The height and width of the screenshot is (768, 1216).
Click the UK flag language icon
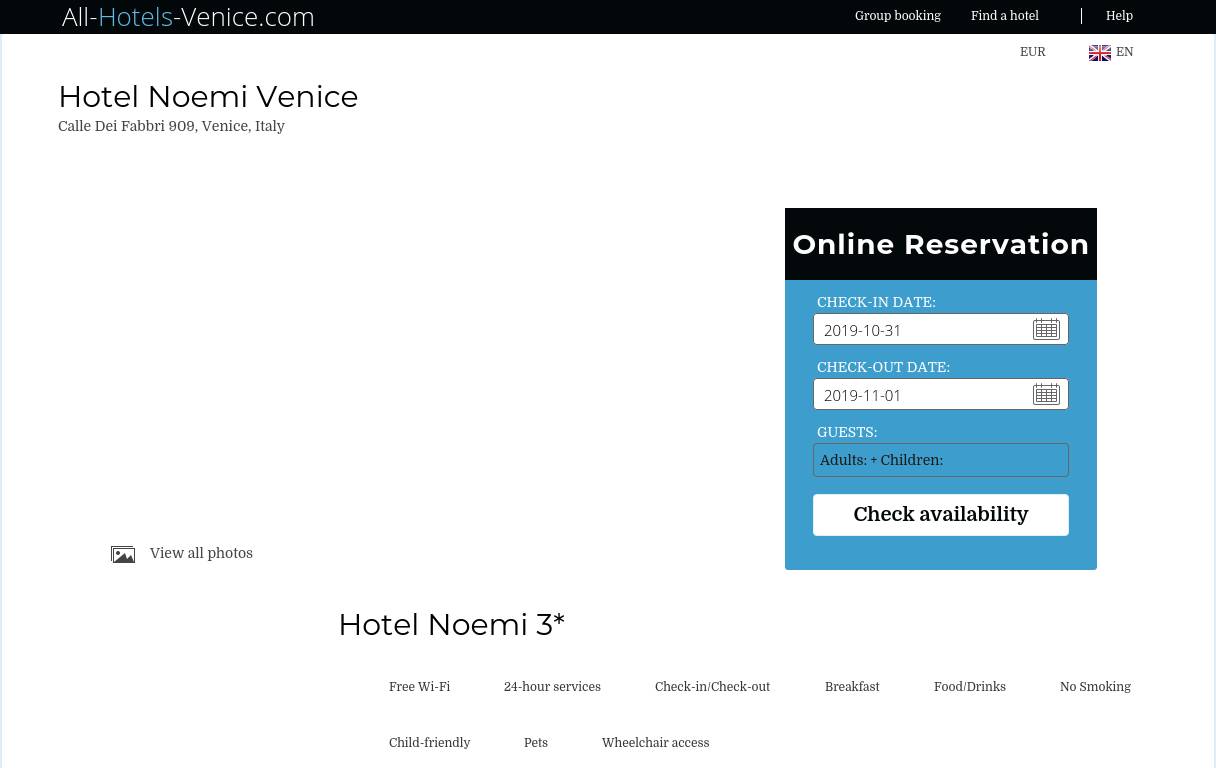pos(1099,52)
